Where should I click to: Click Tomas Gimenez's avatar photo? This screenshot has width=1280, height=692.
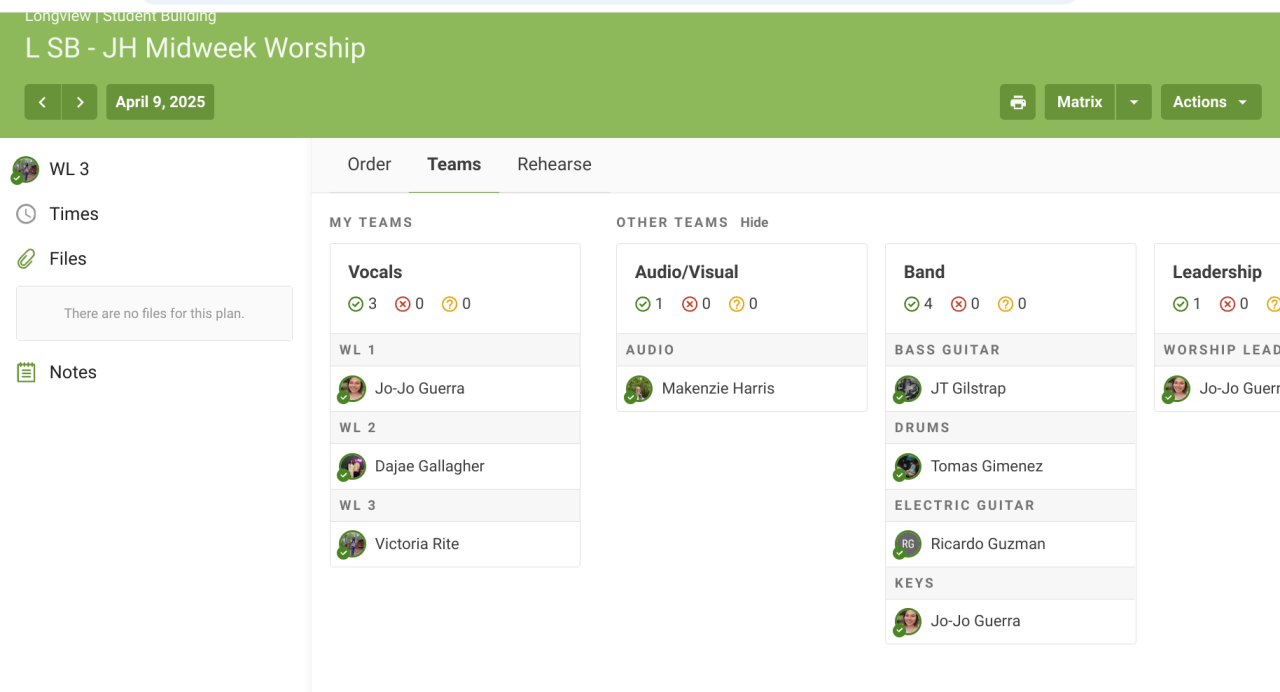click(908, 466)
